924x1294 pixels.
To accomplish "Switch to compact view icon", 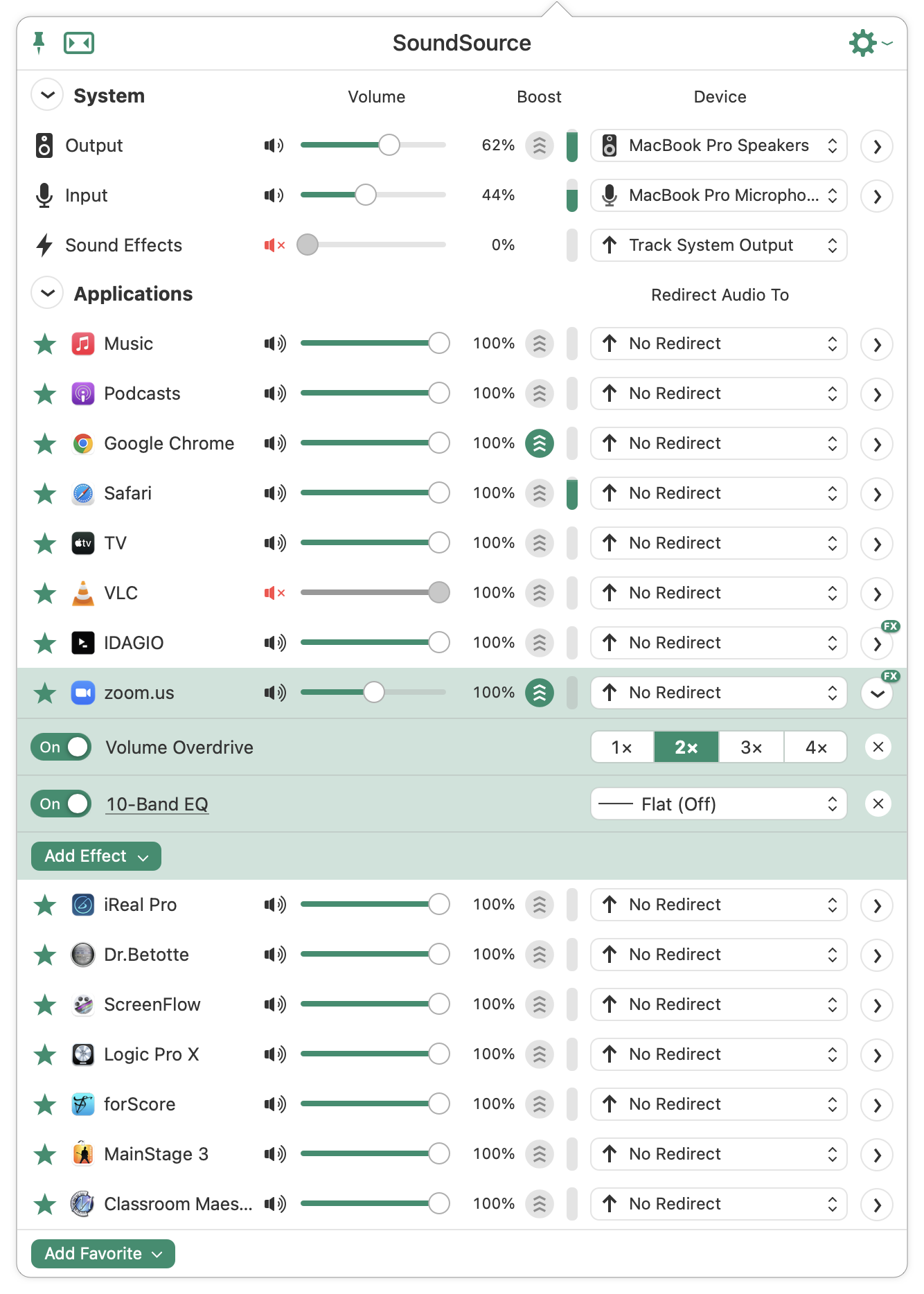I will (x=79, y=43).
